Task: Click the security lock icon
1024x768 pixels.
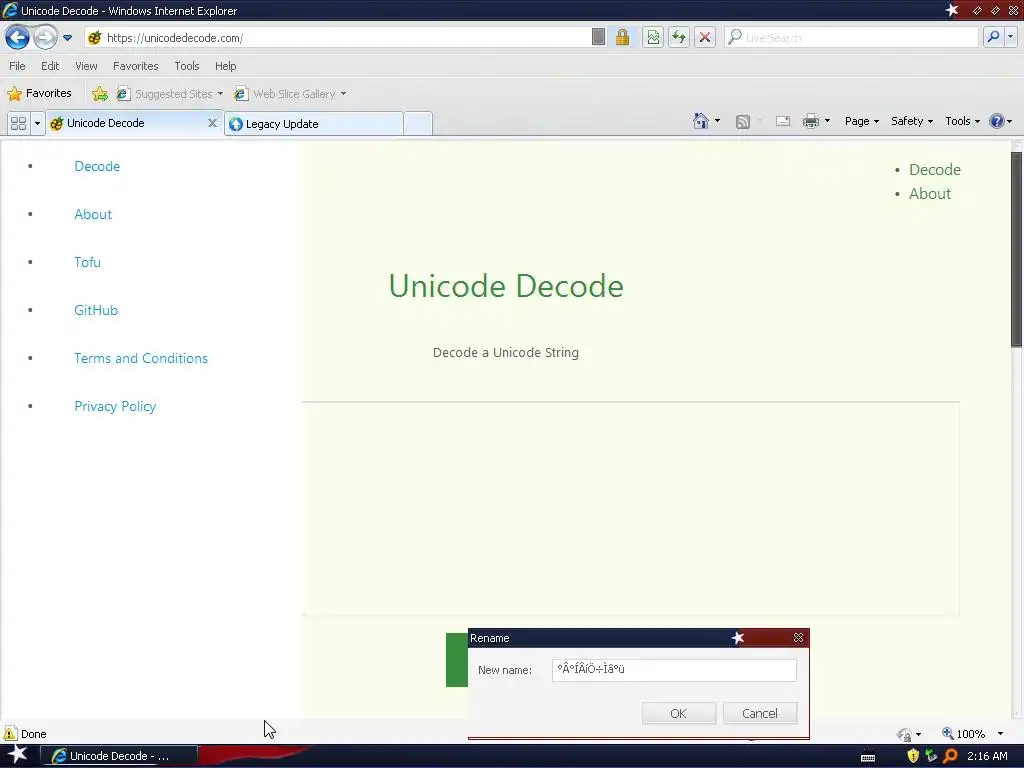Action: pos(622,37)
